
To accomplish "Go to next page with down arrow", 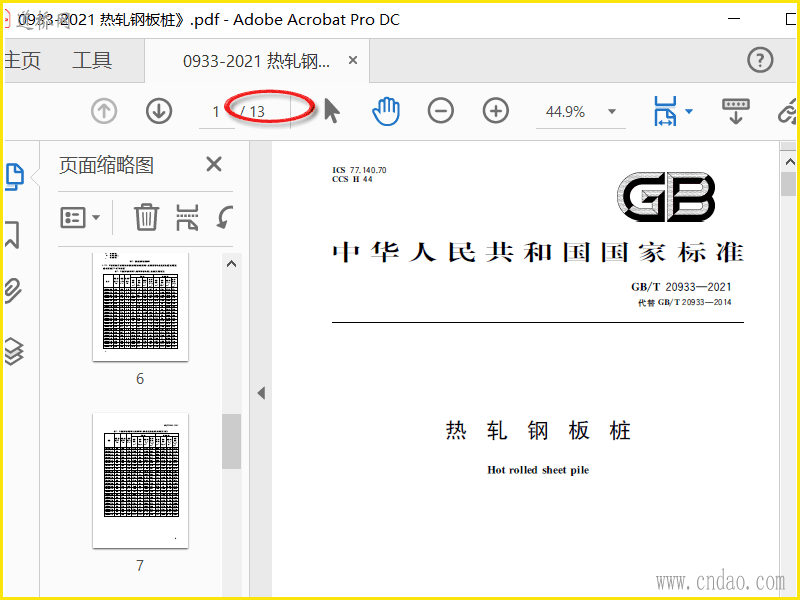I will point(159,111).
